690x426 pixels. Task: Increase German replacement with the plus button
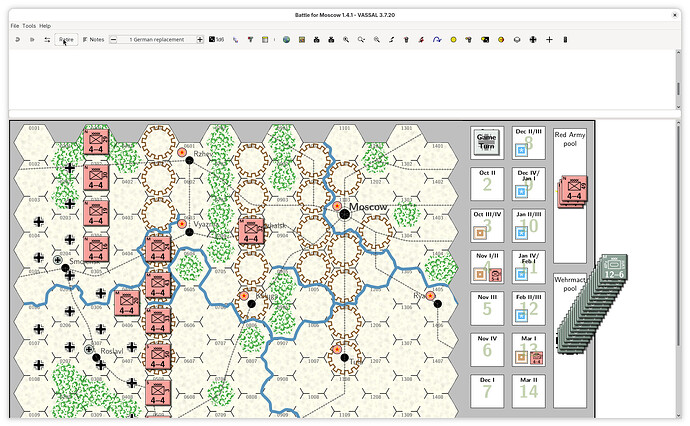[200, 39]
